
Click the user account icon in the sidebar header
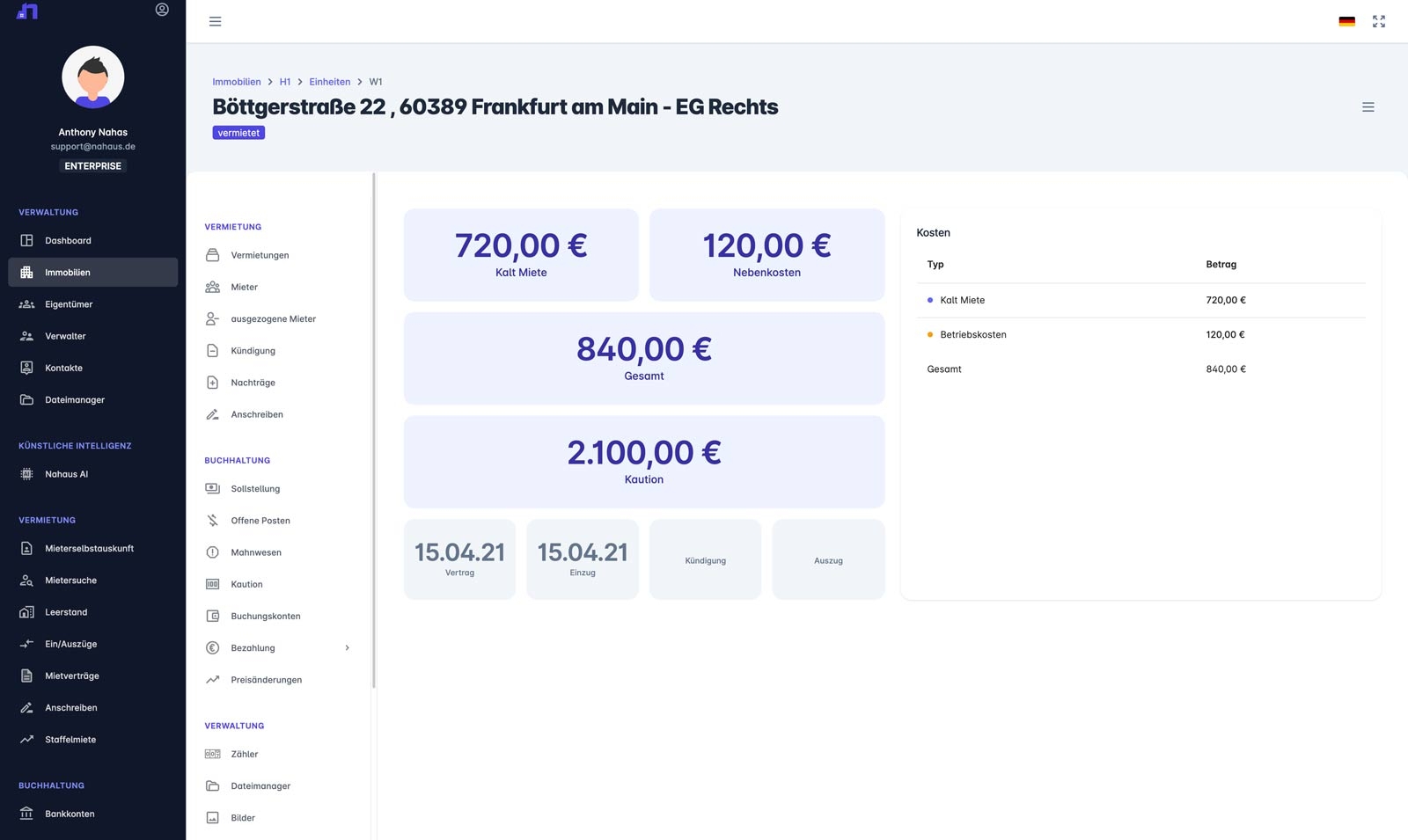tap(162, 10)
